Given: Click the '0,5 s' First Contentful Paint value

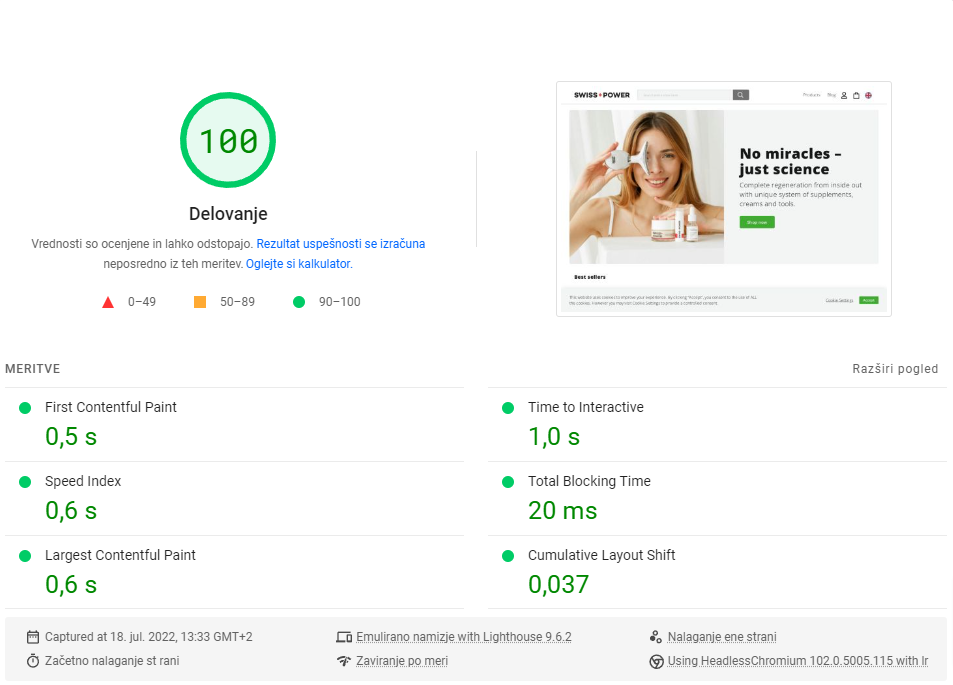Looking at the screenshot, I should 71,436.
